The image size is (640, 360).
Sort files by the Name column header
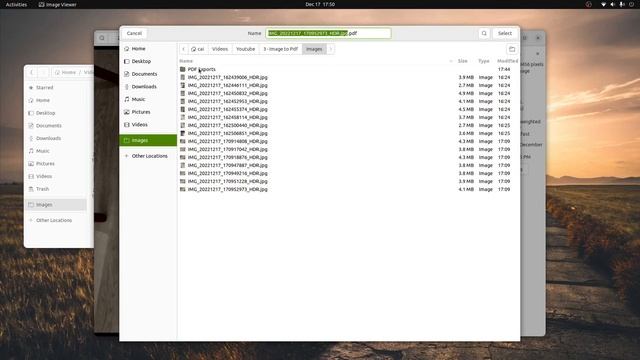[186, 61]
